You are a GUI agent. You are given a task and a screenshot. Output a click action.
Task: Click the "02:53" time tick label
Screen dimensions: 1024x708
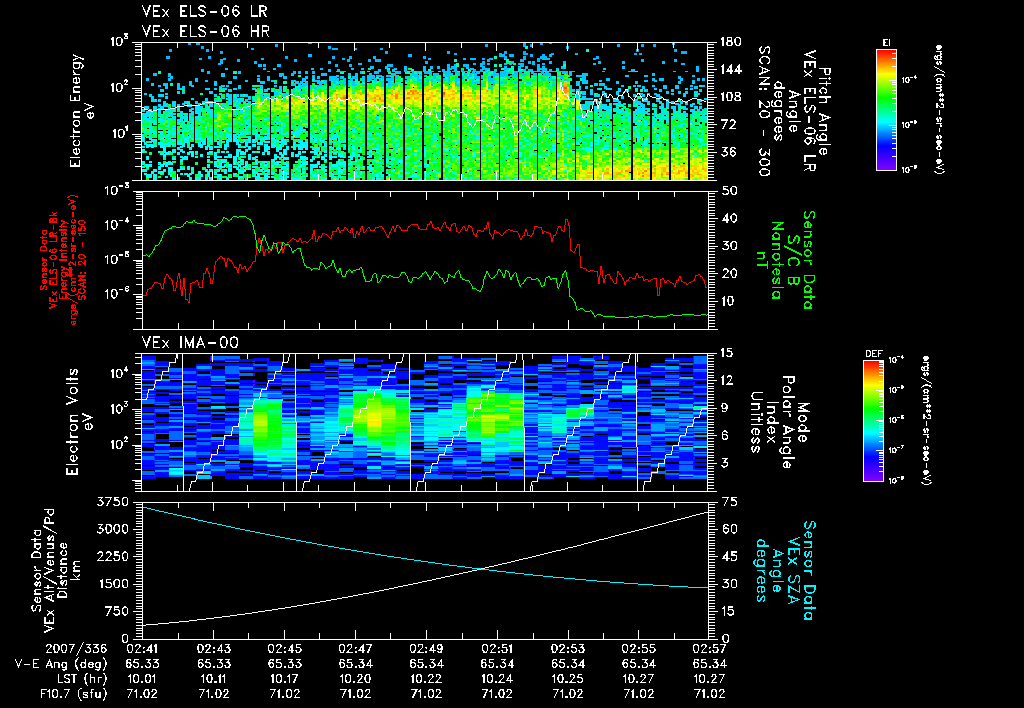coord(568,649)
